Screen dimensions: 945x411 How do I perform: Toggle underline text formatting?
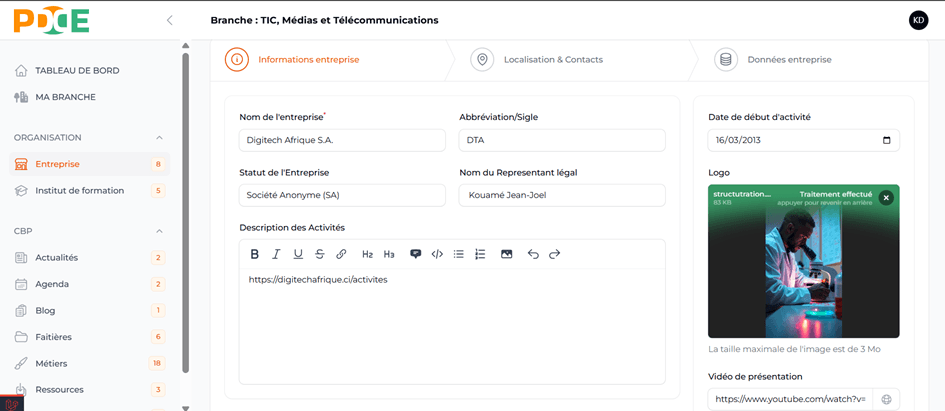click(298, 254)
